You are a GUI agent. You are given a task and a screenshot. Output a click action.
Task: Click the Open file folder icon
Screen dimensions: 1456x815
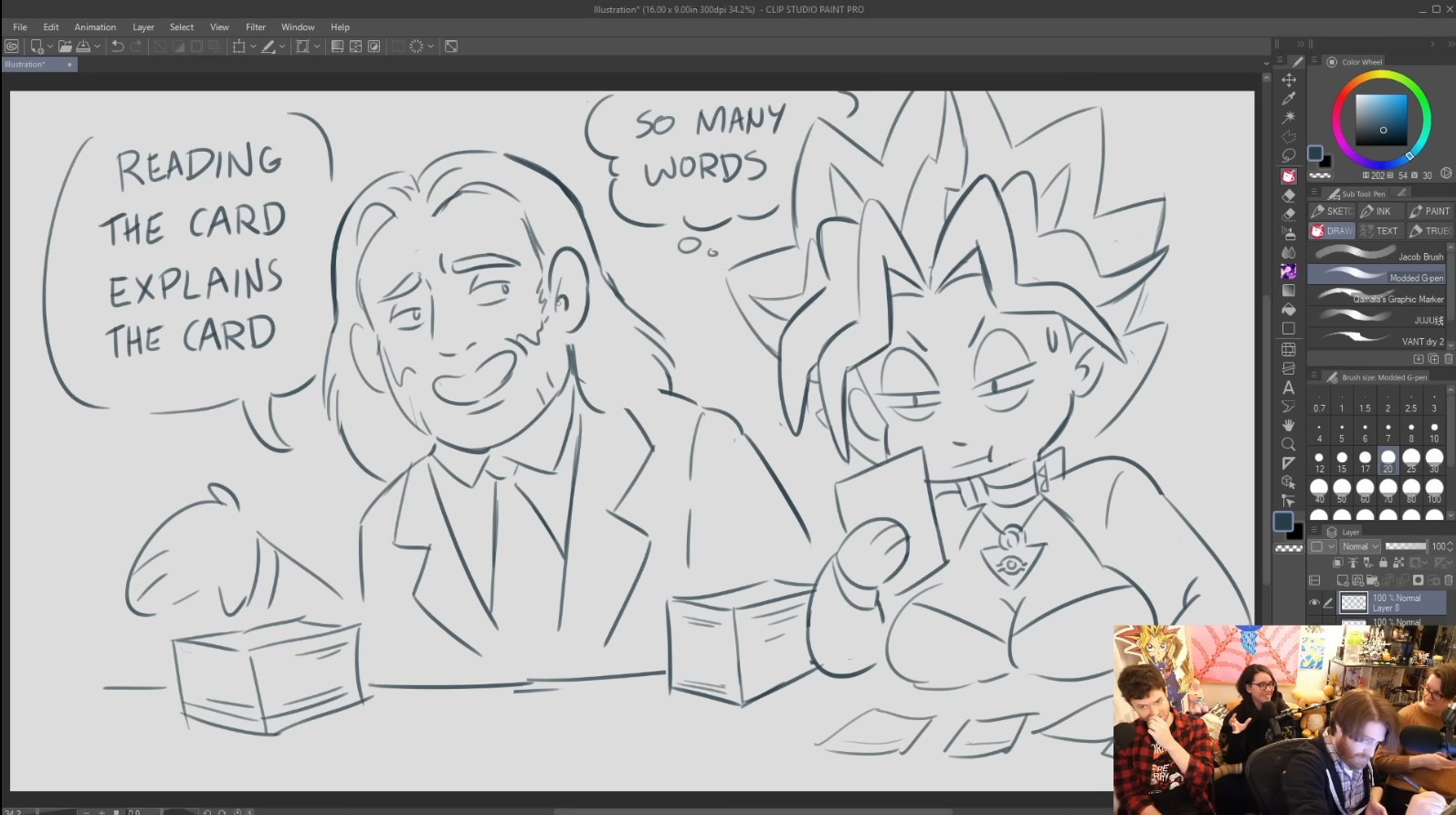tap(65, 46)
